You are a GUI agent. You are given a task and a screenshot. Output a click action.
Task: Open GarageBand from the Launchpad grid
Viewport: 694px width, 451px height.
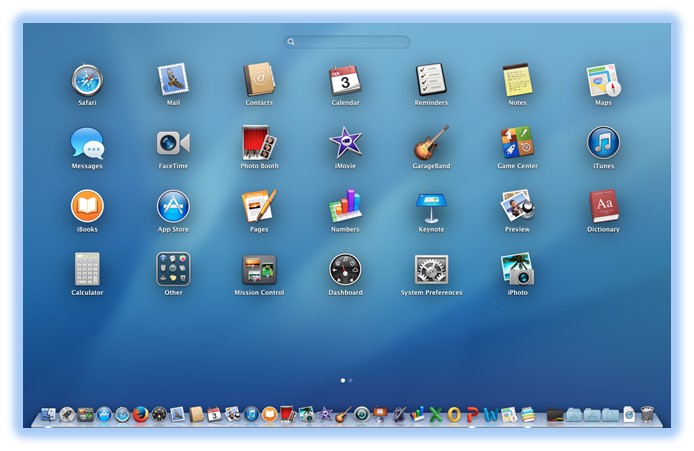431,143
